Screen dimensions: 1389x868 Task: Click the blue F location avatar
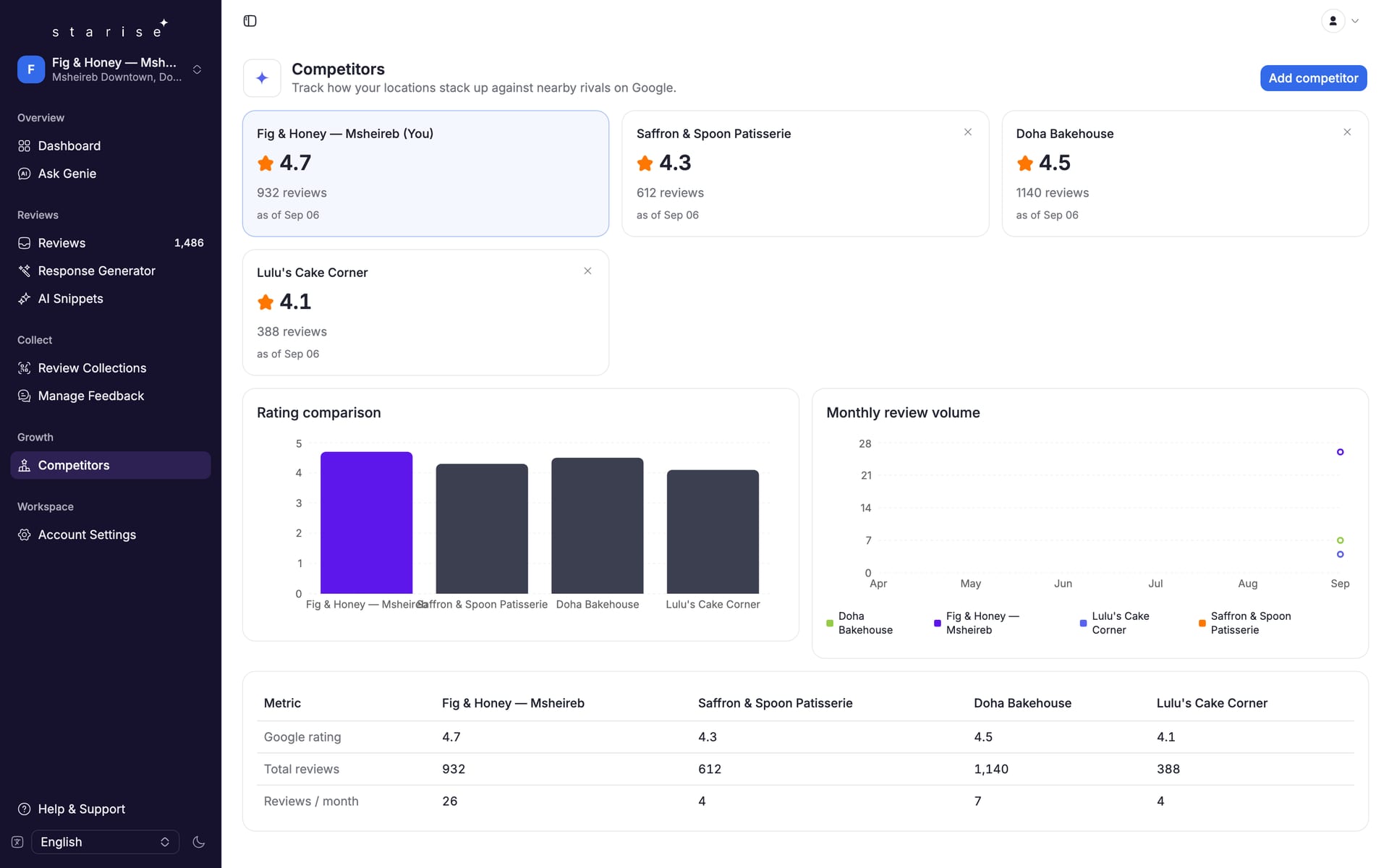(x=31, y=69)
